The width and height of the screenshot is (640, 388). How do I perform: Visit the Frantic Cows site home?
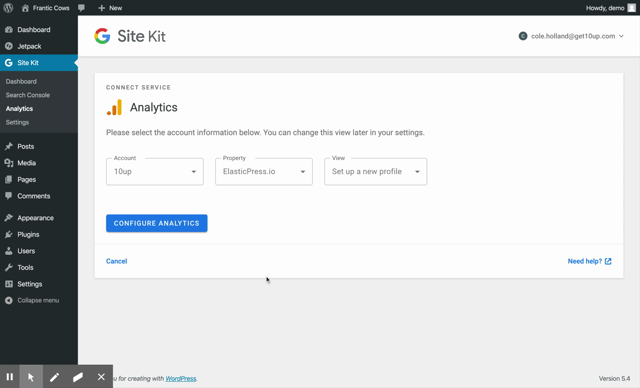click(x=45, y=8)
